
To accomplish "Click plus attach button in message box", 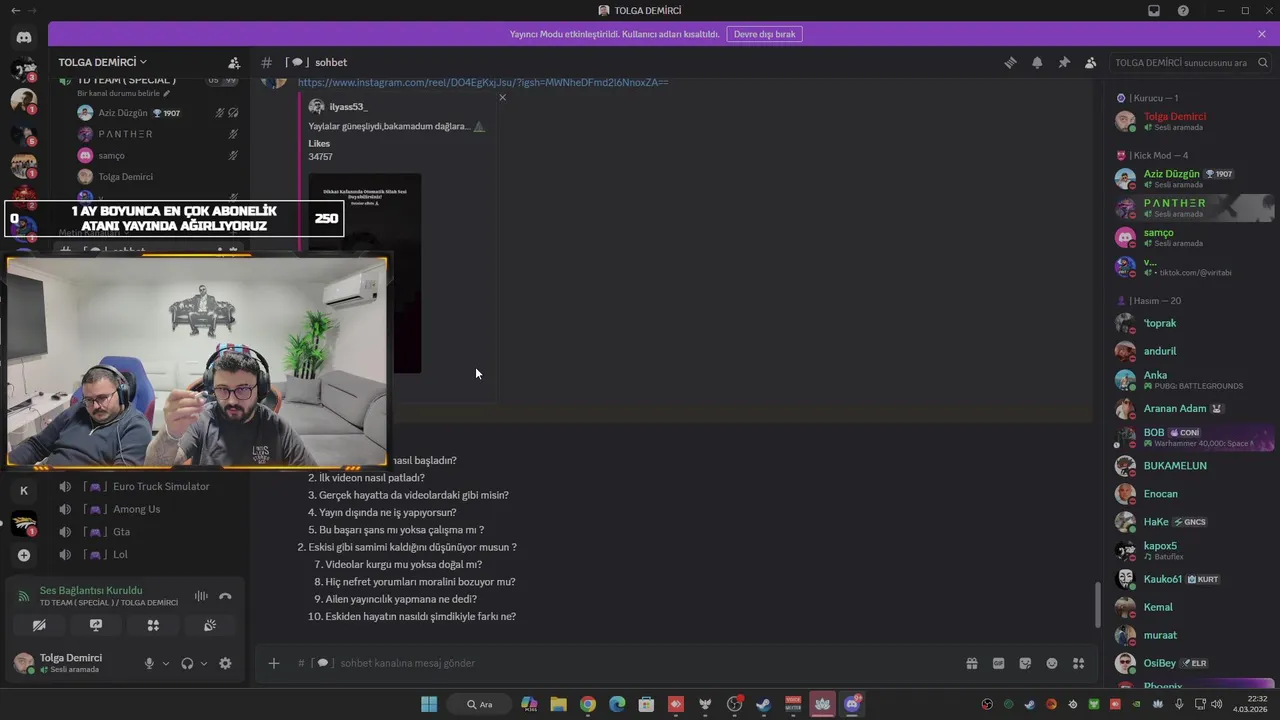I will pyautogui.click(x=273, y=663).
